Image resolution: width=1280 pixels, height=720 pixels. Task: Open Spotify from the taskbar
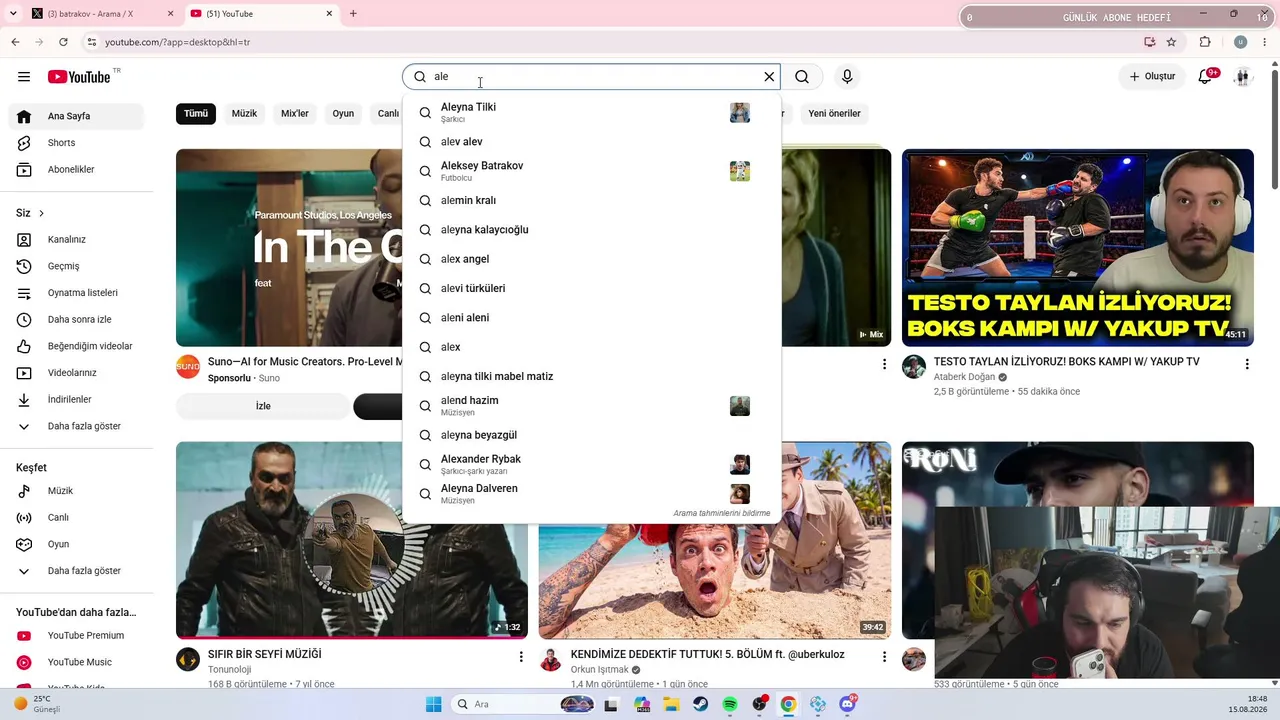730,704
